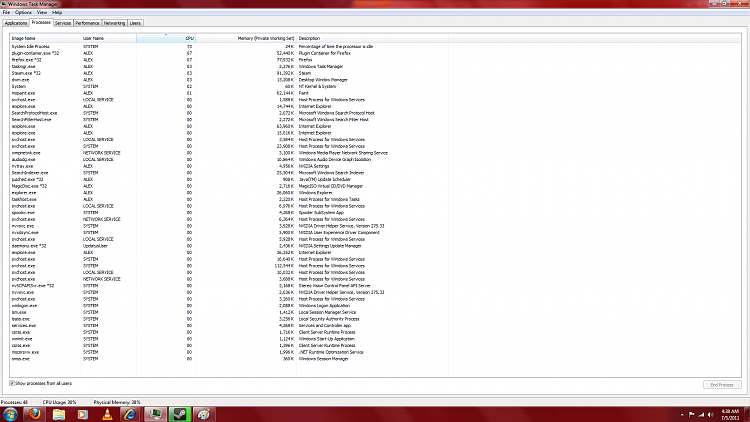The height and width of the screenshot is (422, 750).
Task: Switch to the Services tab
Action: [x=63, y=23]
